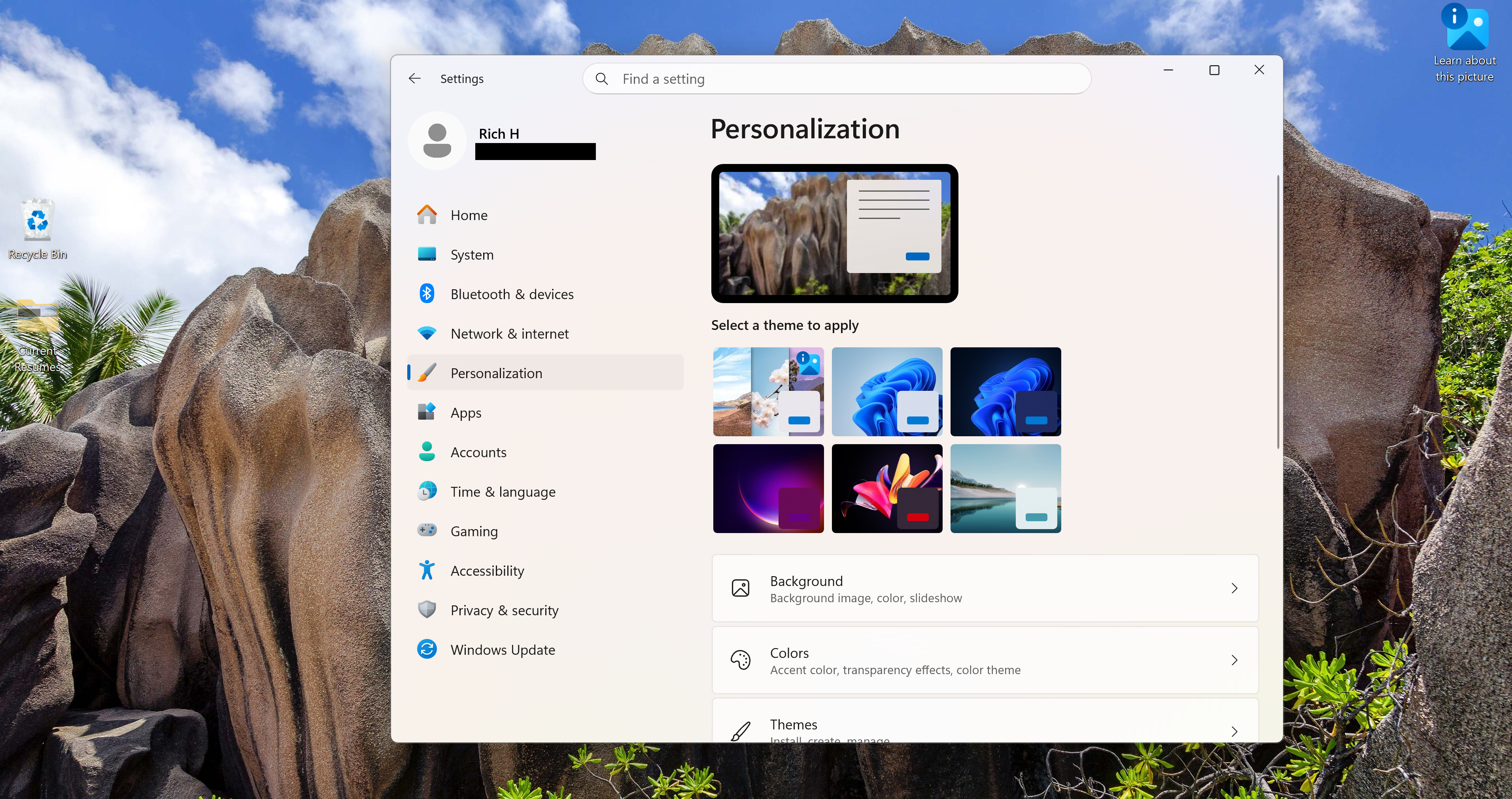1512x799 pixels.
Task: Click the Personalization paintbrush icon
Action: pyautogui.click(x=427, y=373)
